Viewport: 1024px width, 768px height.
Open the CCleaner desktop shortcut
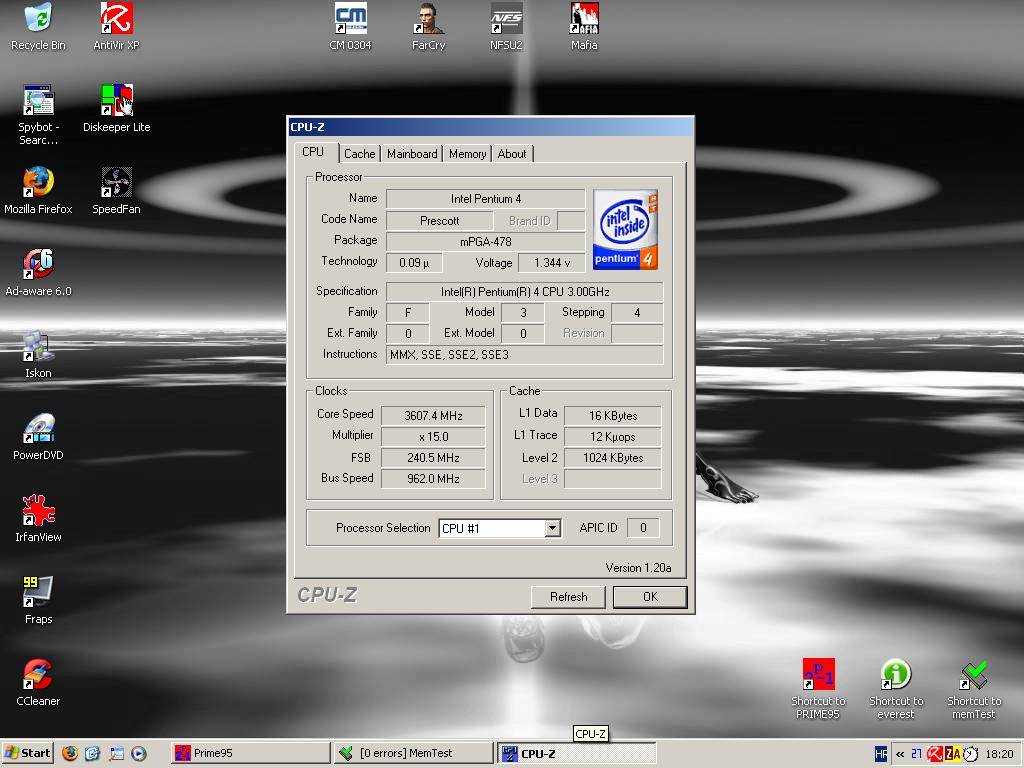point(38,676)
